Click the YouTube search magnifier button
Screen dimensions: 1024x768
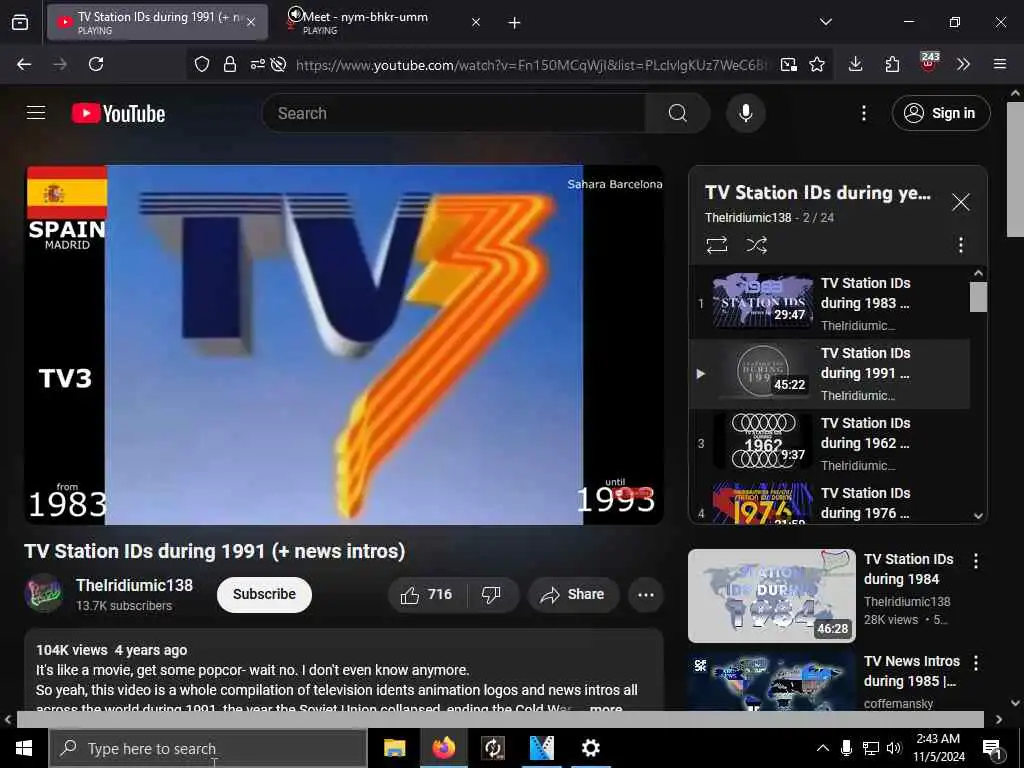click(677, 114)
